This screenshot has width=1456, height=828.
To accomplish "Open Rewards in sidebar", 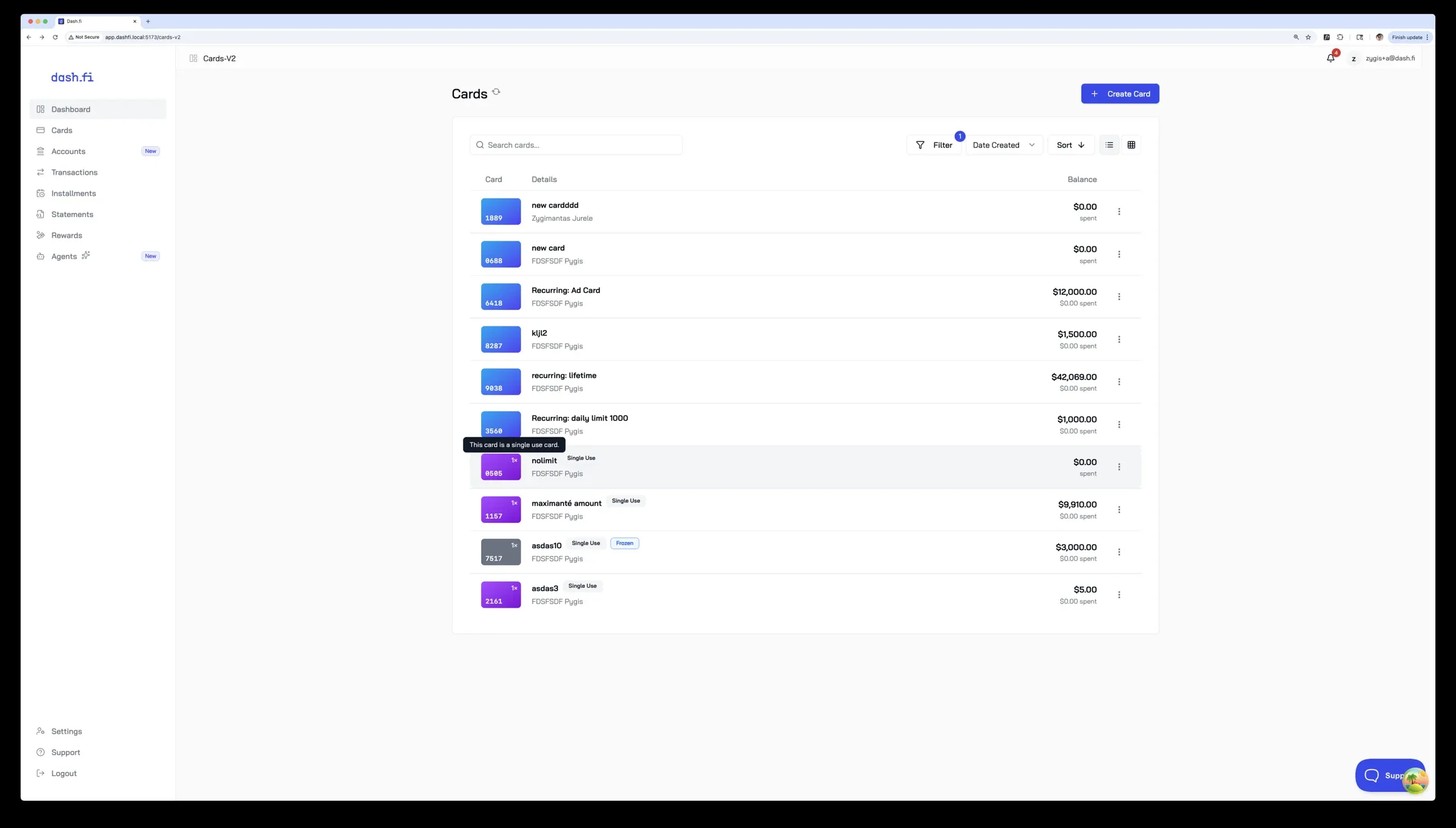I will coord(98,235).
